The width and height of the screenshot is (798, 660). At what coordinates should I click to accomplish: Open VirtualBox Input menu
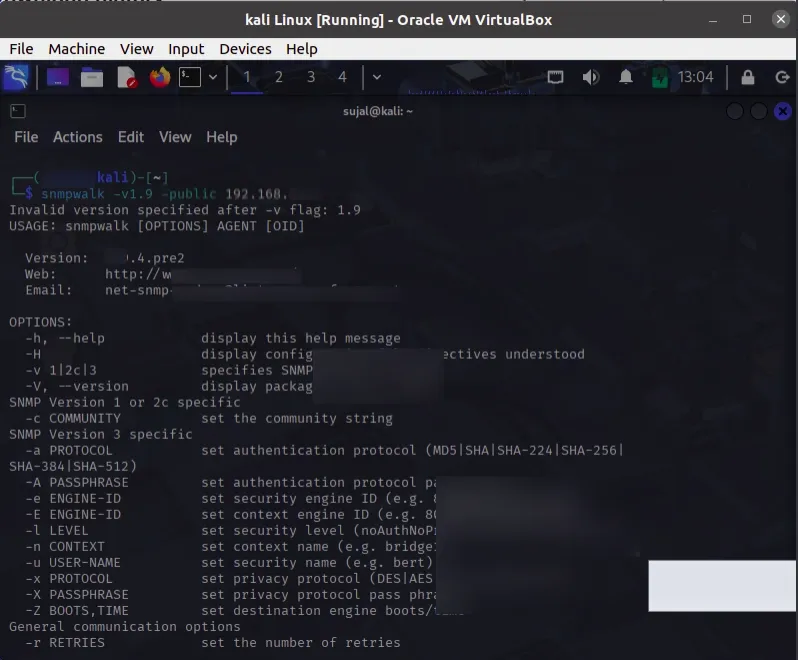[x=186, y=49]
